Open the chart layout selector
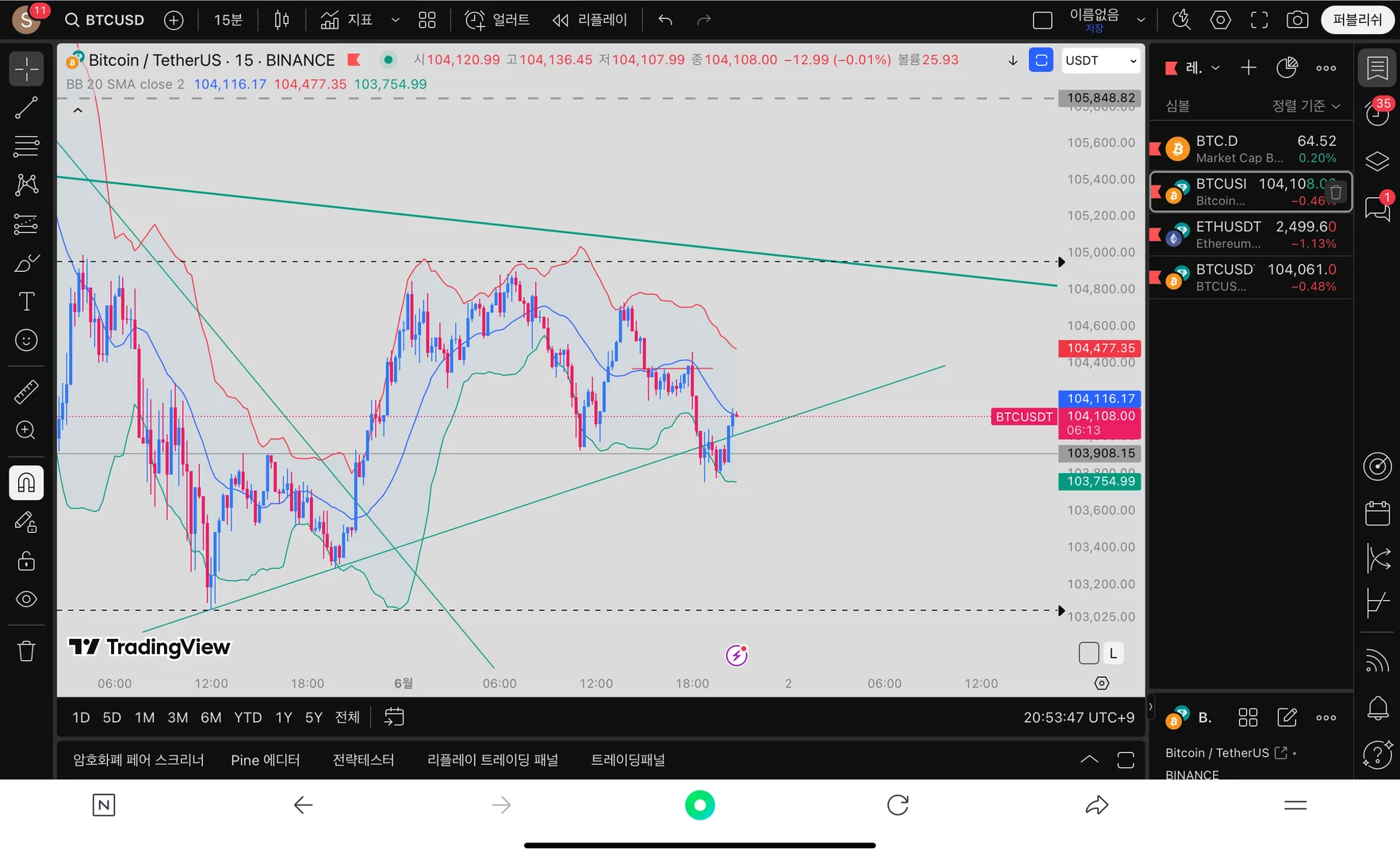This screenshot has height=856, width=1400. click(x=1042, y=20)
